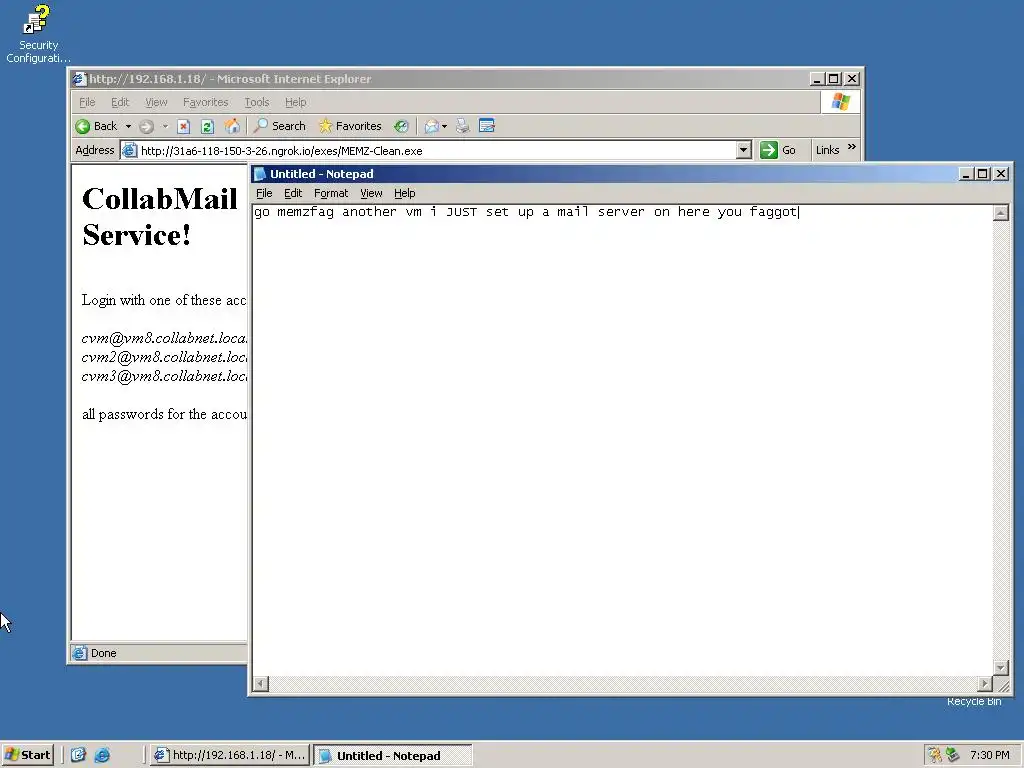Open the Address bar dropdown list
Image resolution: width=1024 pixels, height=768 pixels.
(743, 150)
